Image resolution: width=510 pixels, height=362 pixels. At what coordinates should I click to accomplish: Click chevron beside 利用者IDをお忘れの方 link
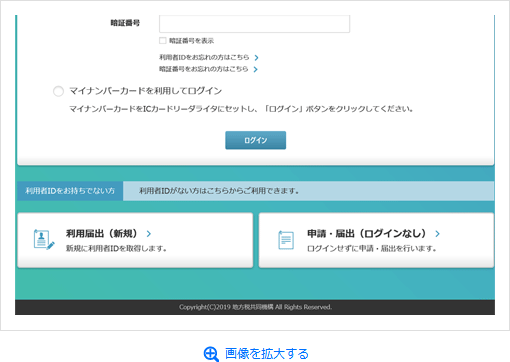pos(256,58)
